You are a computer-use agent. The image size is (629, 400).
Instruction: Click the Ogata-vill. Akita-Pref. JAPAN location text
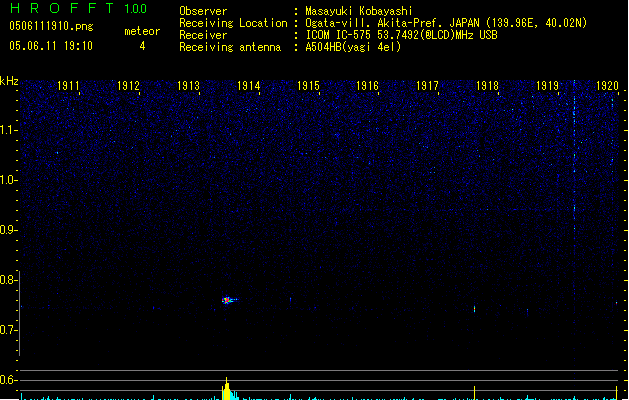[x=446, y=23]
